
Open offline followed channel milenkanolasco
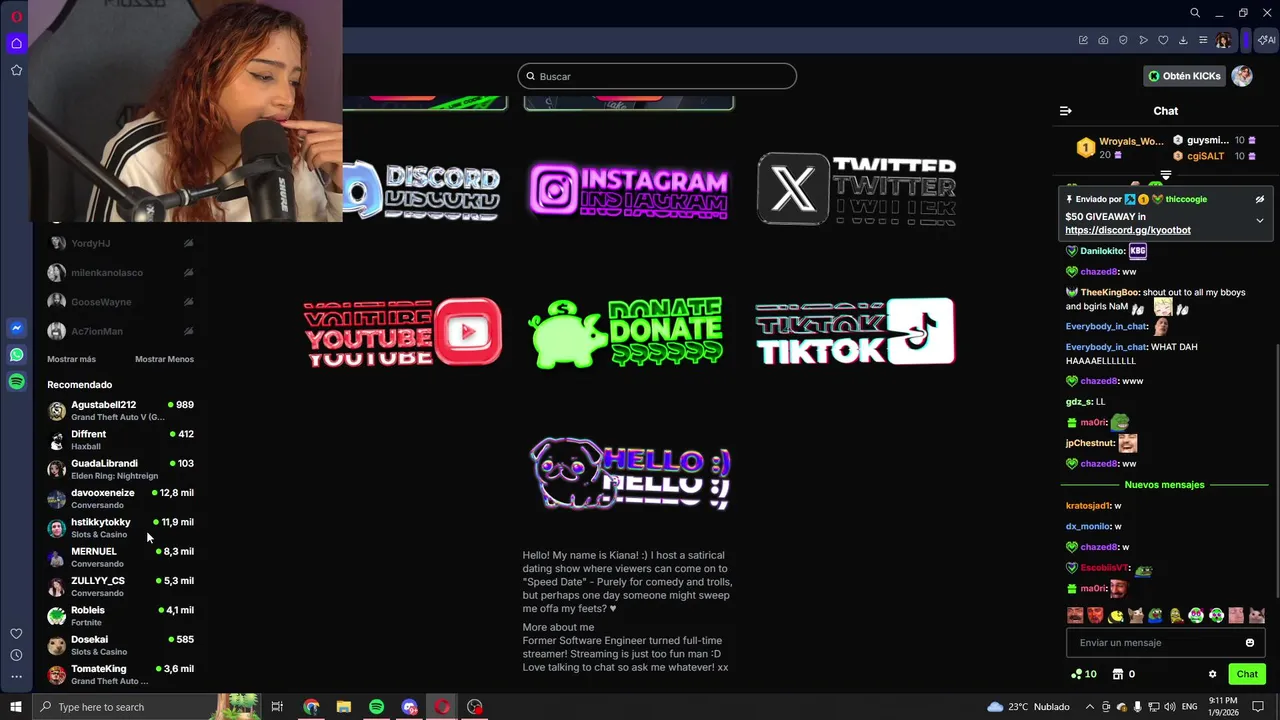pos(121,273)
